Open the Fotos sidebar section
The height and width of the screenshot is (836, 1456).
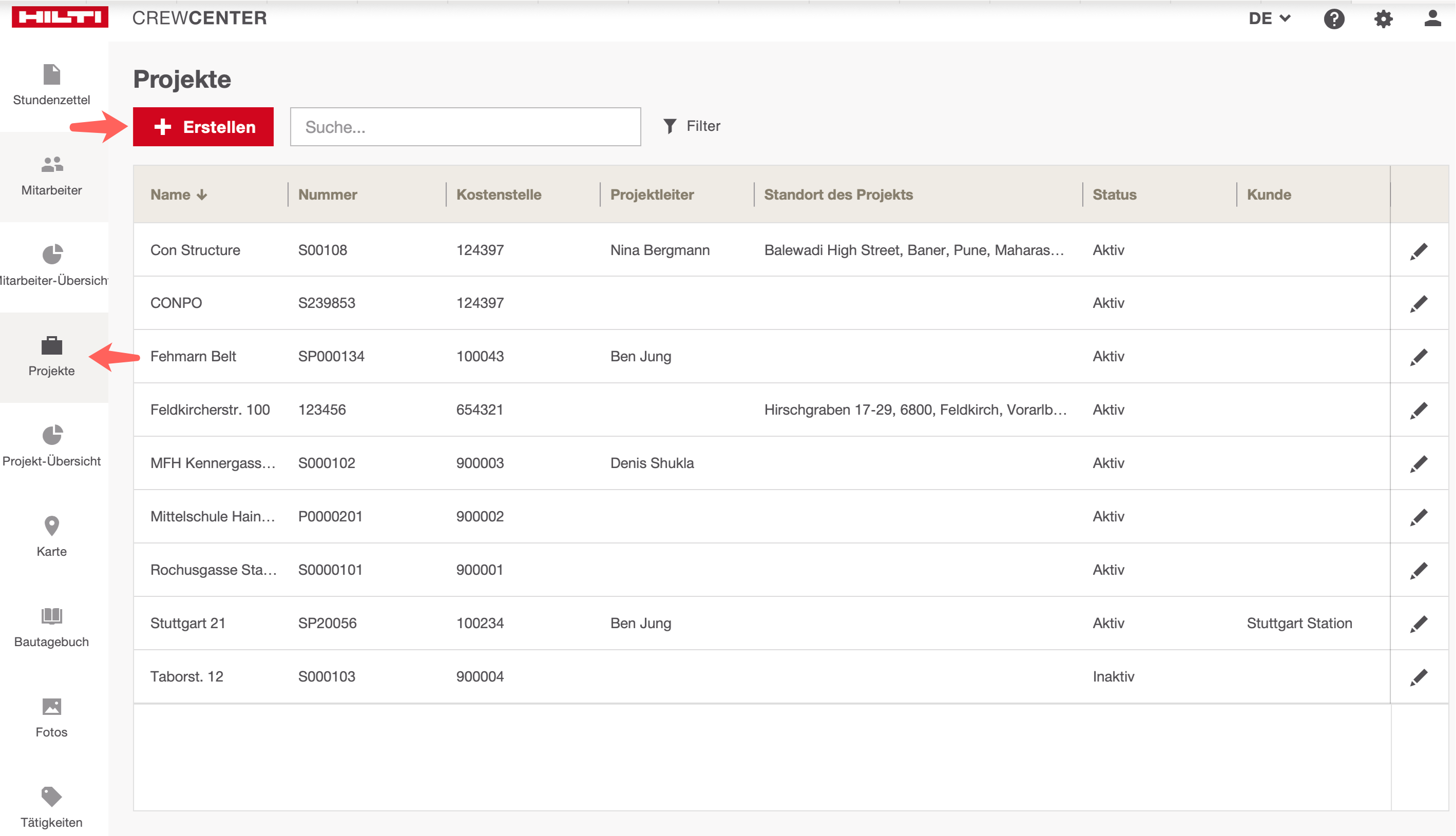tap(52, 717)
